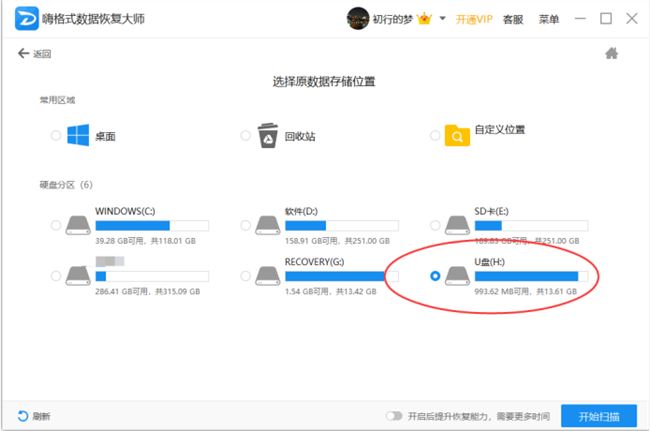Viewport: 650px width, 431px height.
Task: Click the 刷新 refresh button
Action: point(34,416)
